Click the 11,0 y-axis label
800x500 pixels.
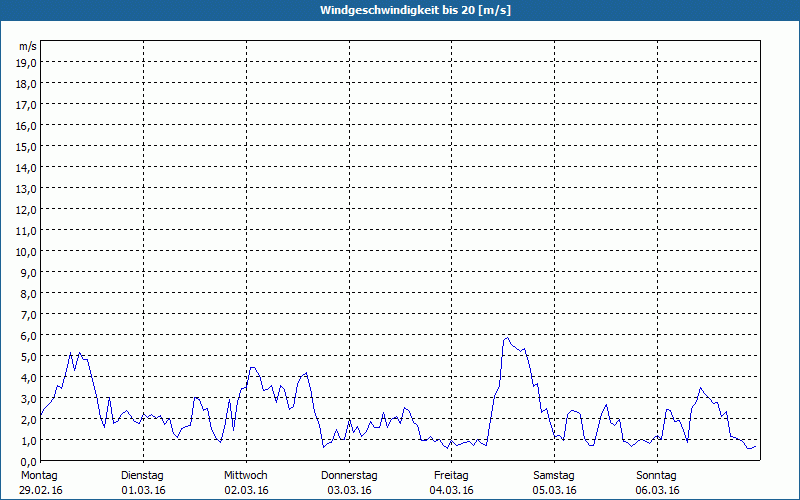(27, 231)
